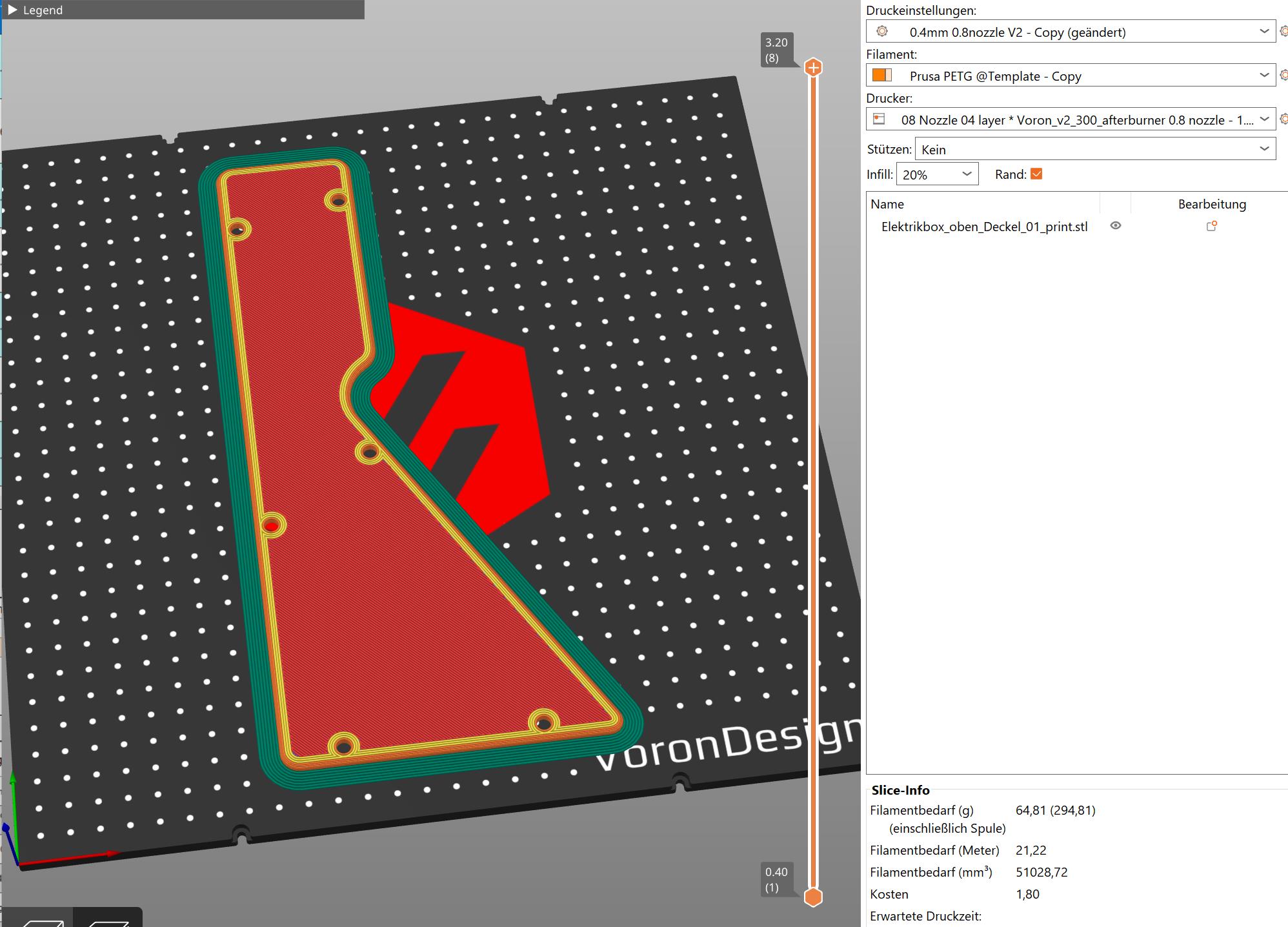This screenshot has height=927, width=1288.
Task: Toggle visibility eye for Elektrikbox_oben_Deckel_01_print.stl
Action: click(1115, 225)
